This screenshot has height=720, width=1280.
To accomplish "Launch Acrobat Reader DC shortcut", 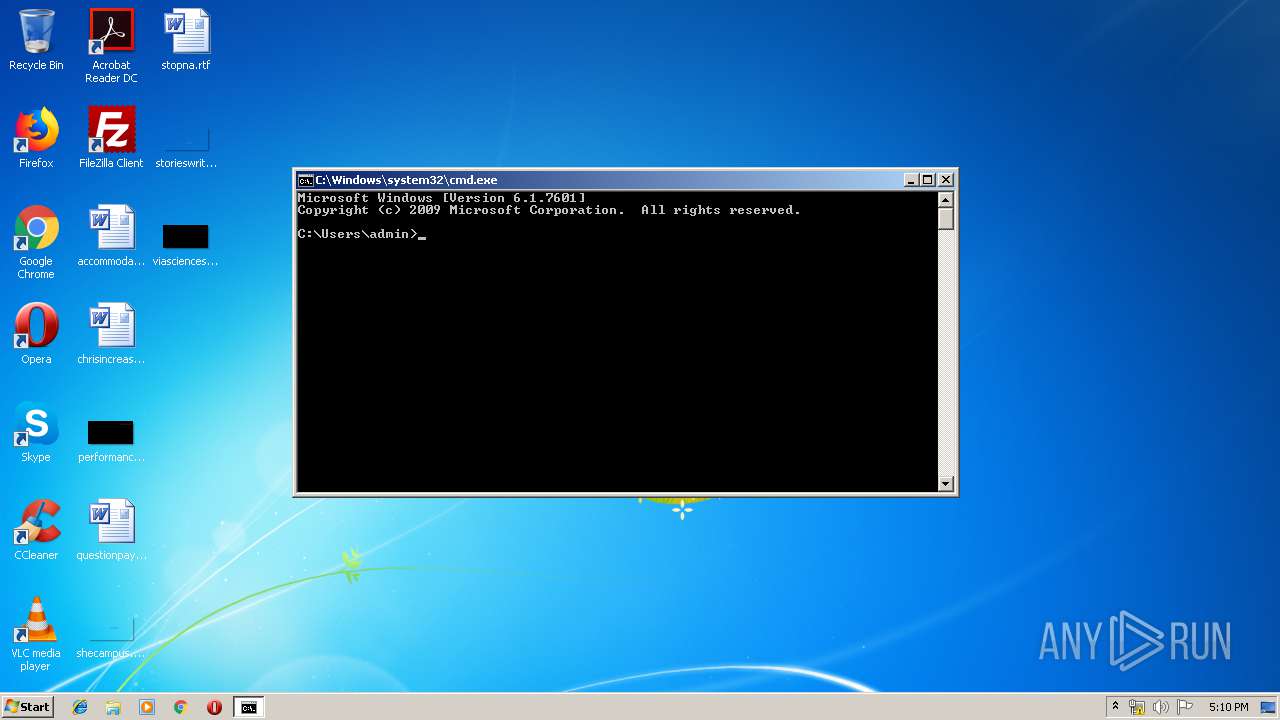I will coord(111,46).
